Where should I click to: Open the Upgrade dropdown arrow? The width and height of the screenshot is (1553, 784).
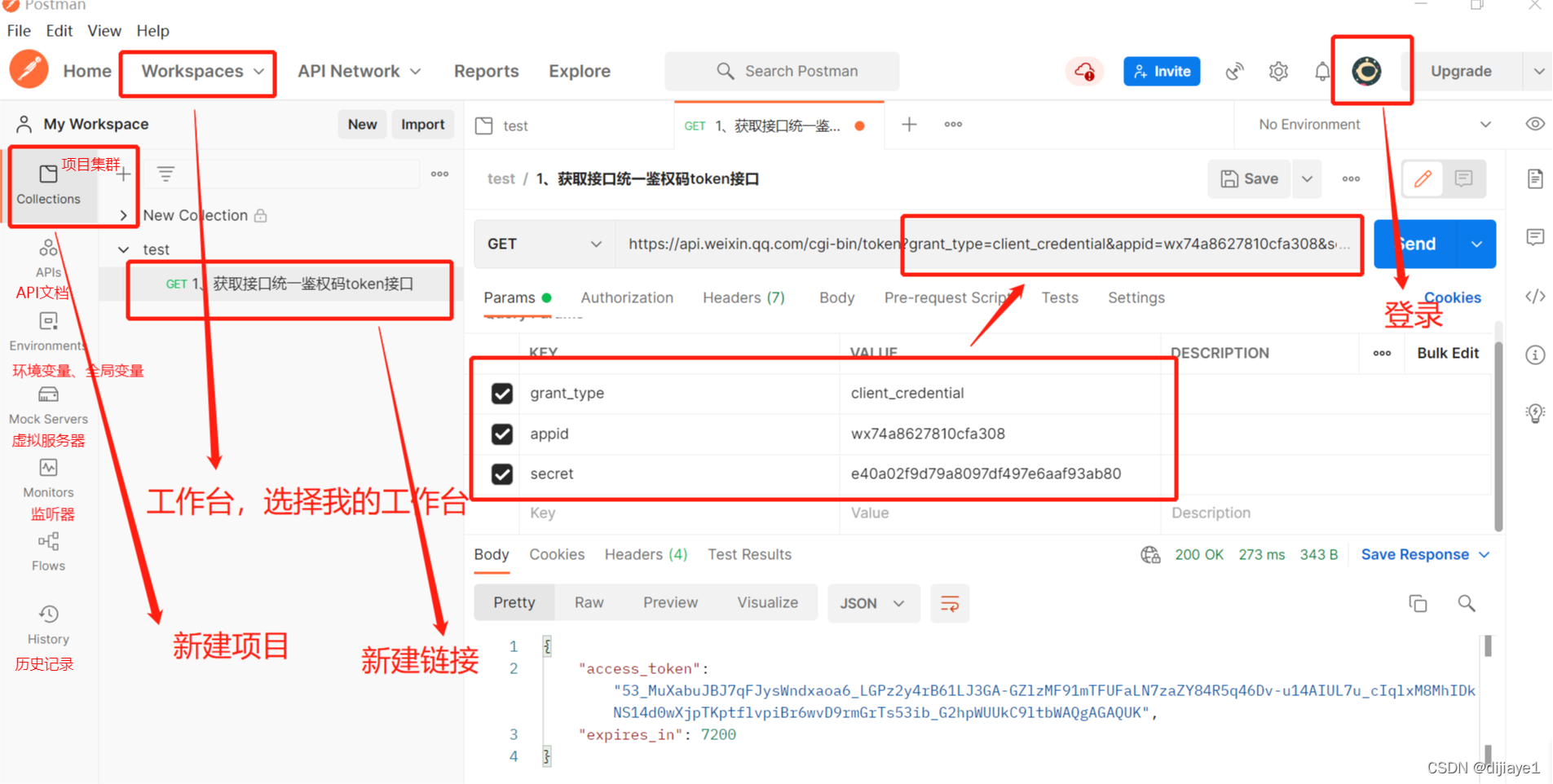coord(1538,72)
